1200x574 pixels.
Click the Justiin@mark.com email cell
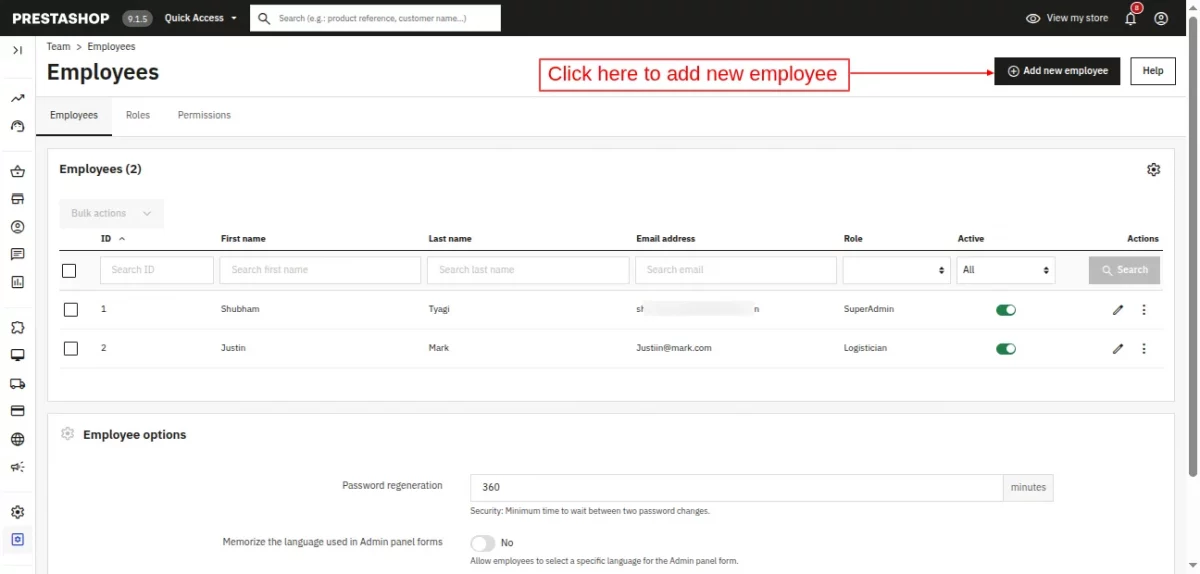coord(674,348)
